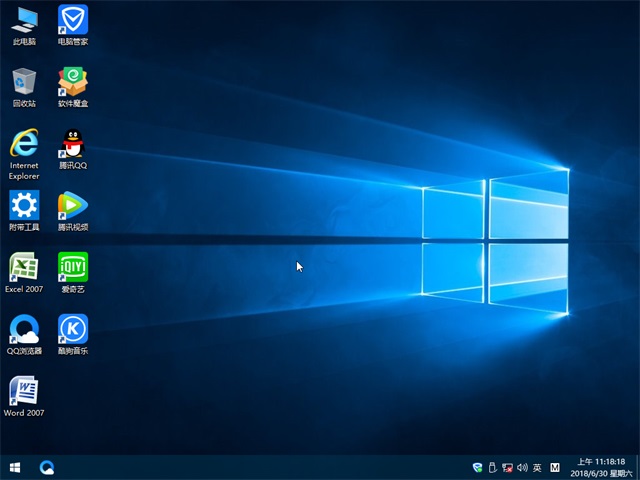640x480 pixels.
Task: Click the QQ Browser pinned taskbar icon
Action: point(47,467)
